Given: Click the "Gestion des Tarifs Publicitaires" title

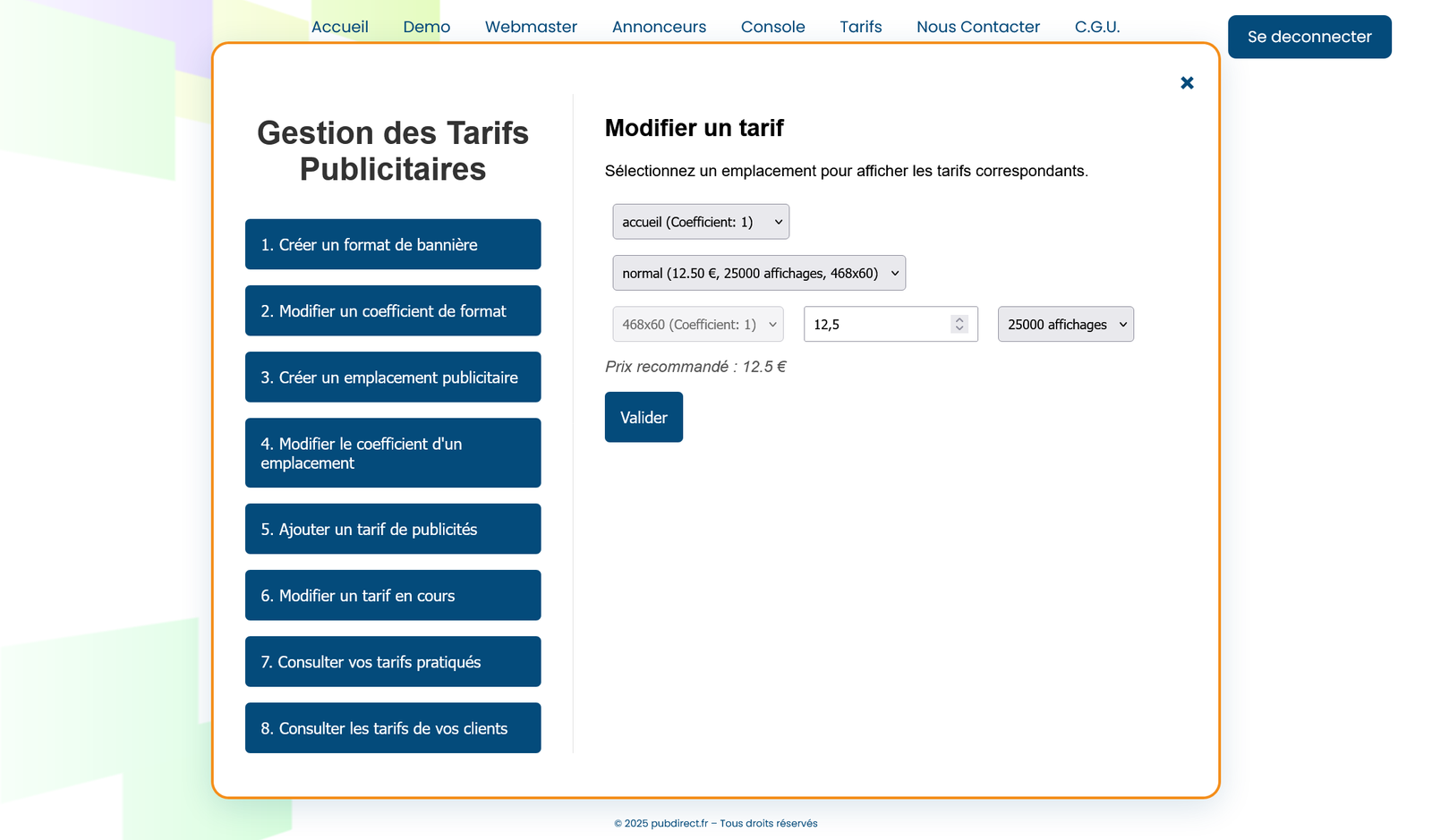Looking at the screenshot, I should coord(393,151).
